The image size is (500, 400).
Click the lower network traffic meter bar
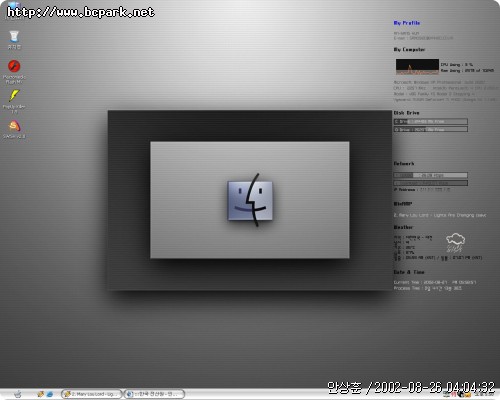(x=431, y=183)
